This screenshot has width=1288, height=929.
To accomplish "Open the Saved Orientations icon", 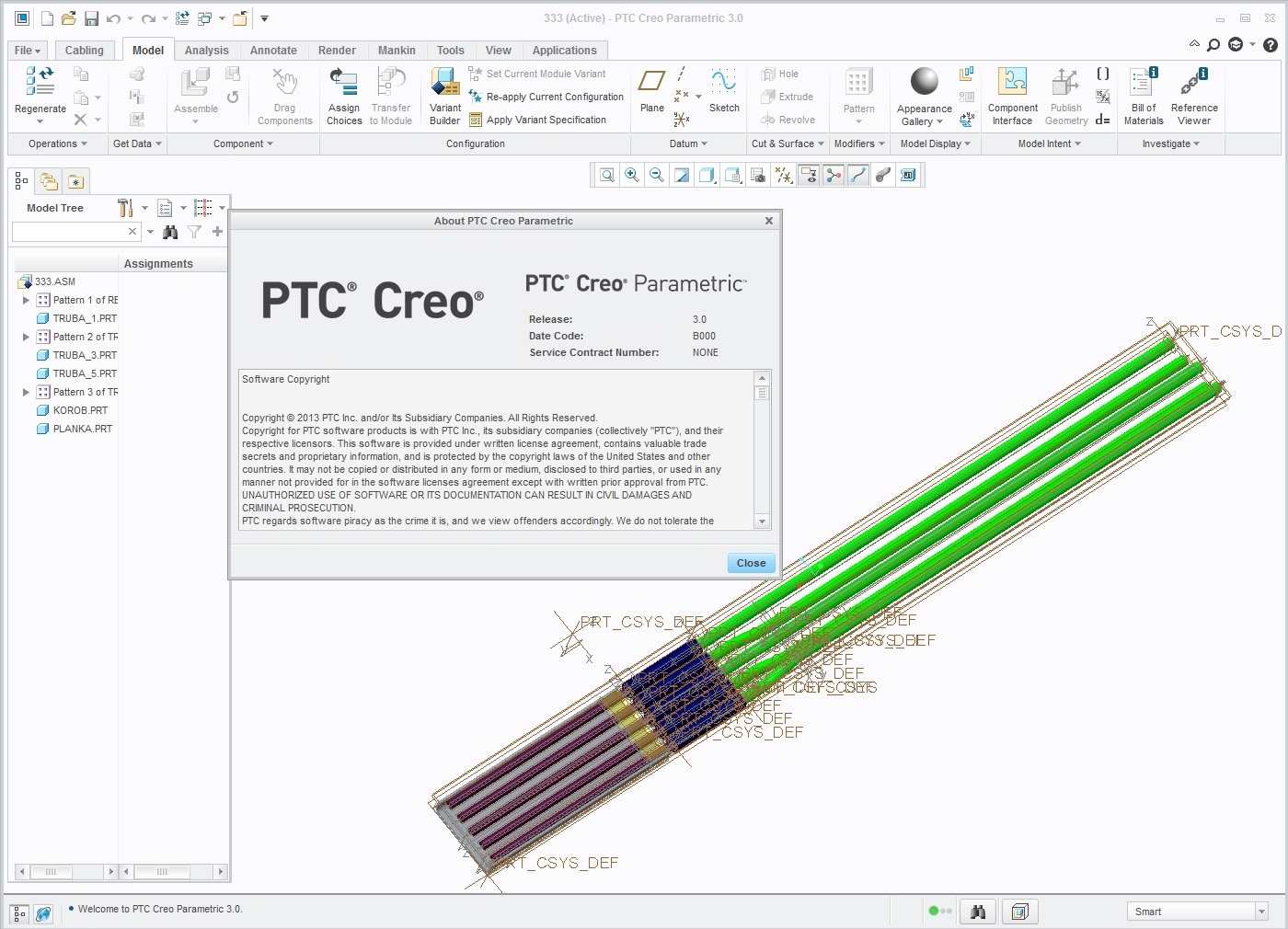I will (x=732, y=175).
